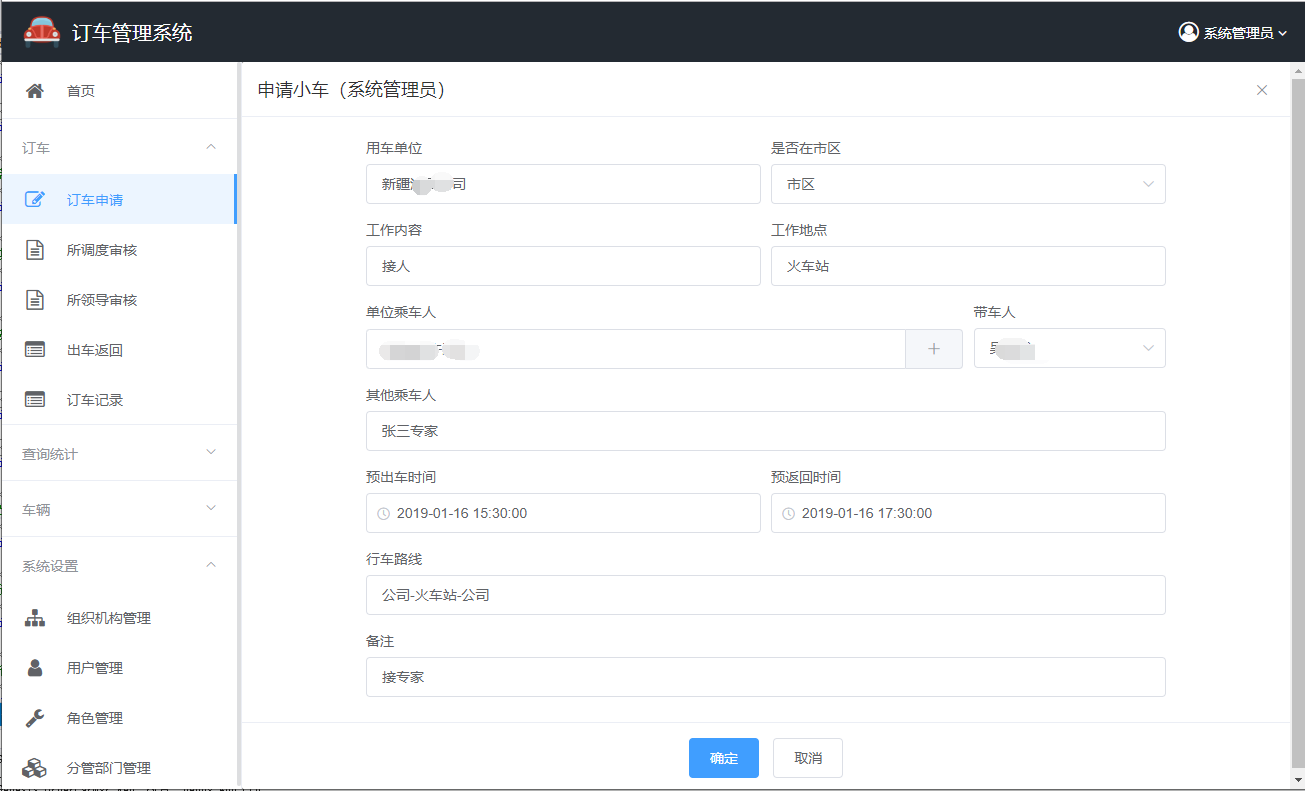
Task: Click the wrench icon for 角色管理
Action: pyautogui.click(x=35, y=718)
